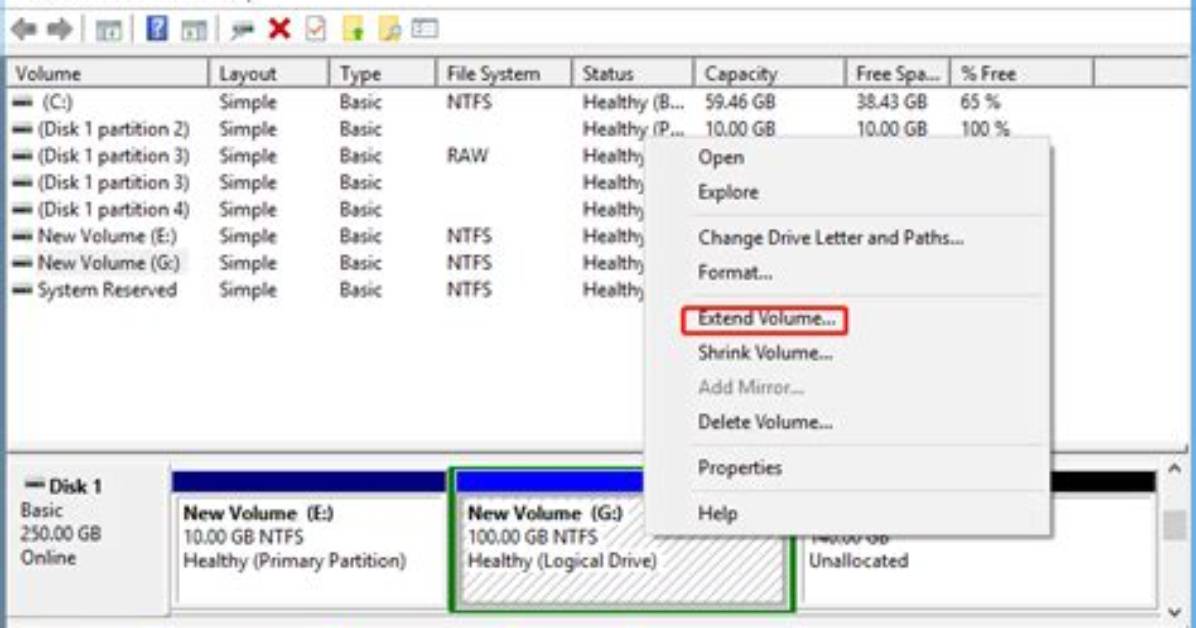Screen dimensions: 1196x628
Task: Choose Shrink Volume... from the context menu
Action: click(x=765, y=353)
